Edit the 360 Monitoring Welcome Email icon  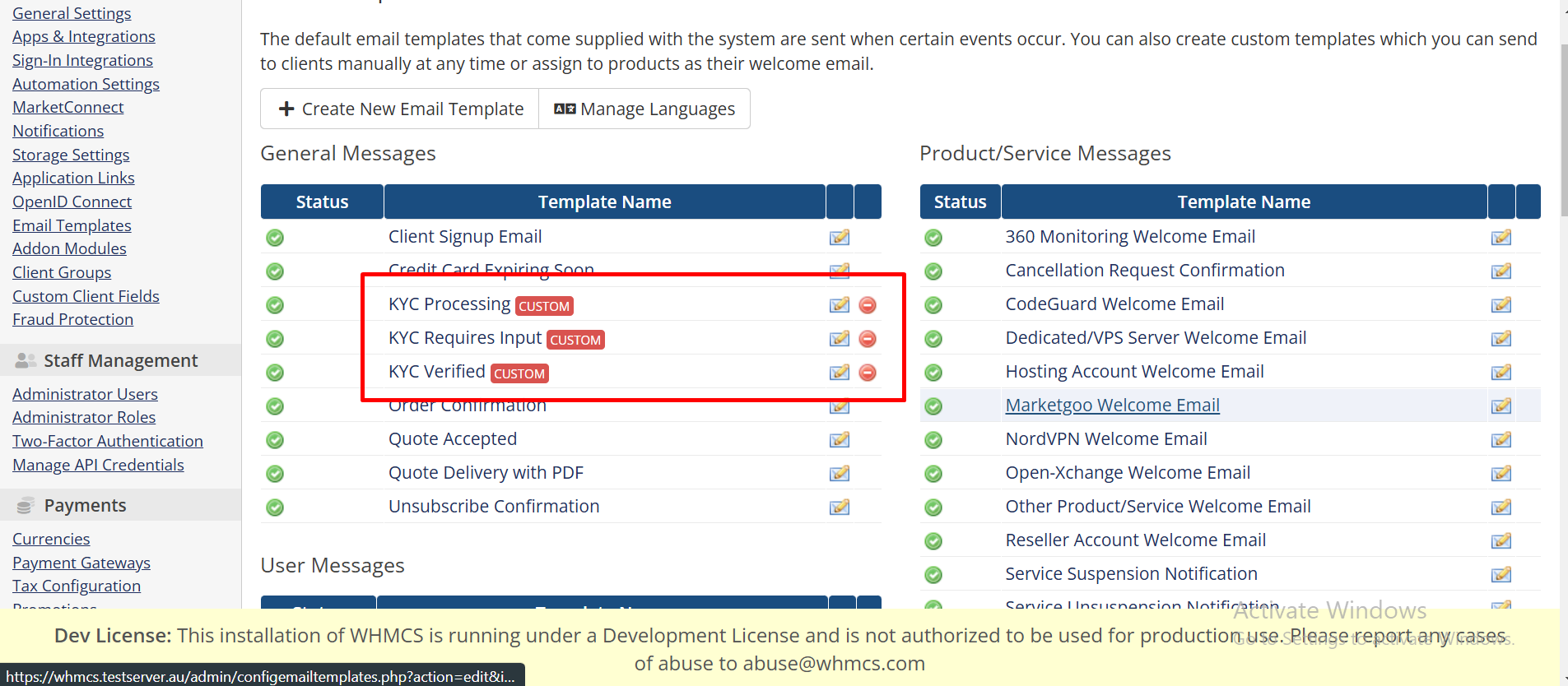pyautogui.click(x=1501, y=238)
